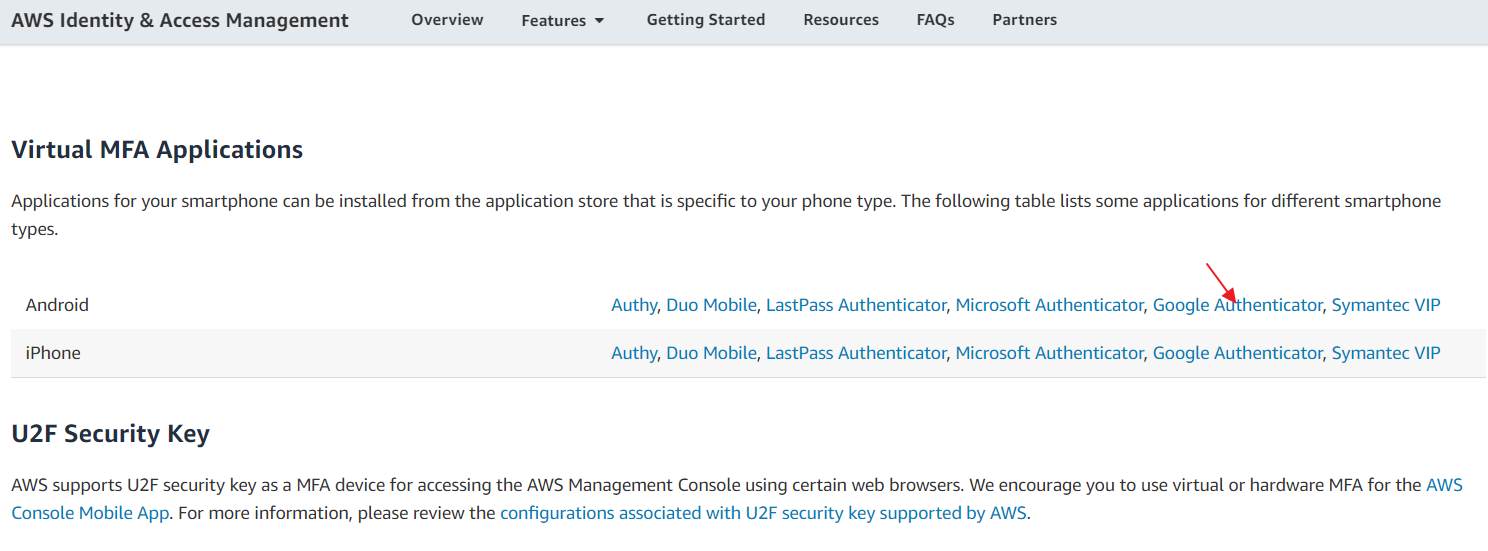The width and height of the screenshot is (1488, 551).
Task: Click Microsoft Authenticator in iPhone row
Action: pos(1049,353)
